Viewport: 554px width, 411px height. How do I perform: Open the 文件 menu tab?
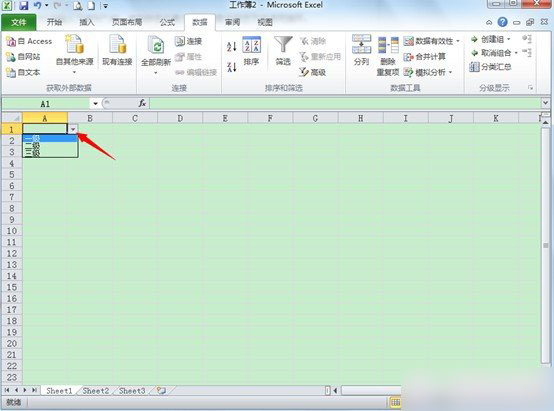coord(19,22)
